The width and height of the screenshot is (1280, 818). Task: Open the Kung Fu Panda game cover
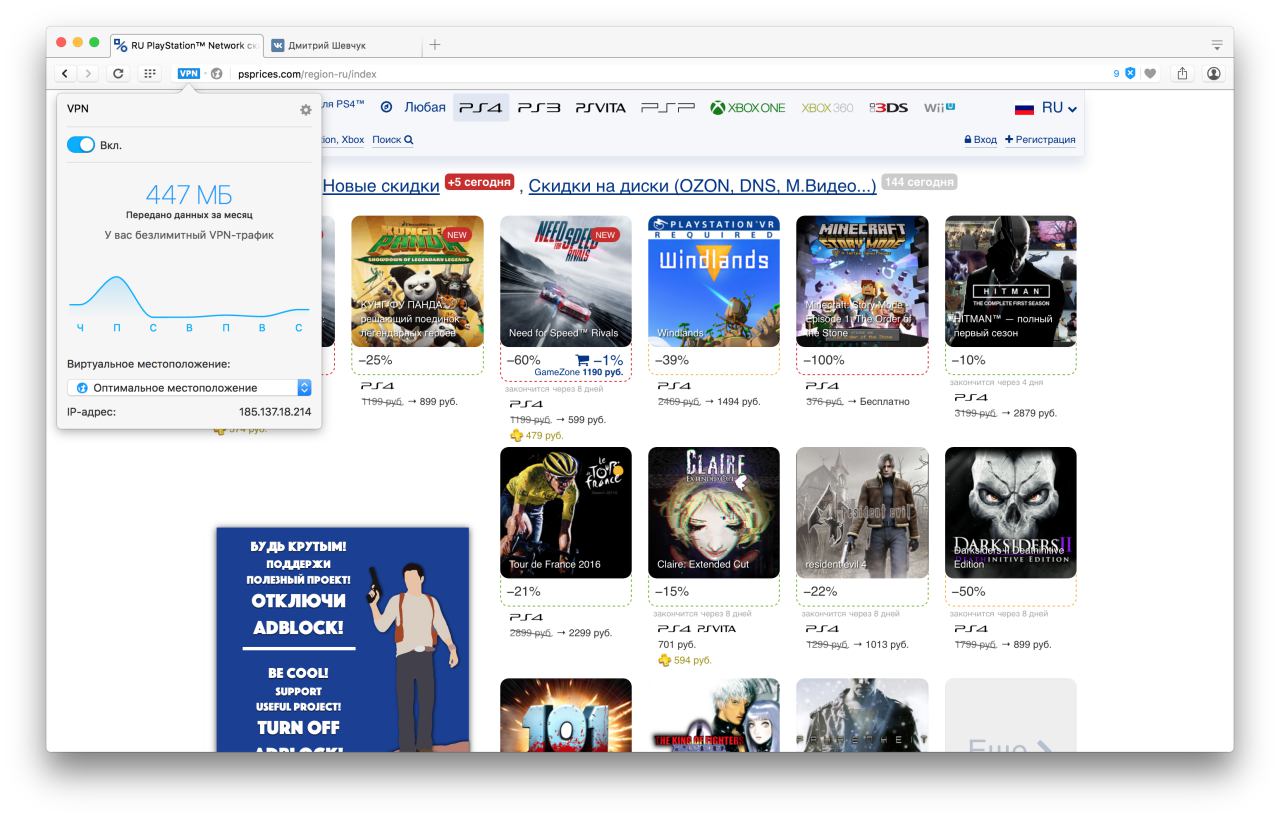(x=417, y=281)
